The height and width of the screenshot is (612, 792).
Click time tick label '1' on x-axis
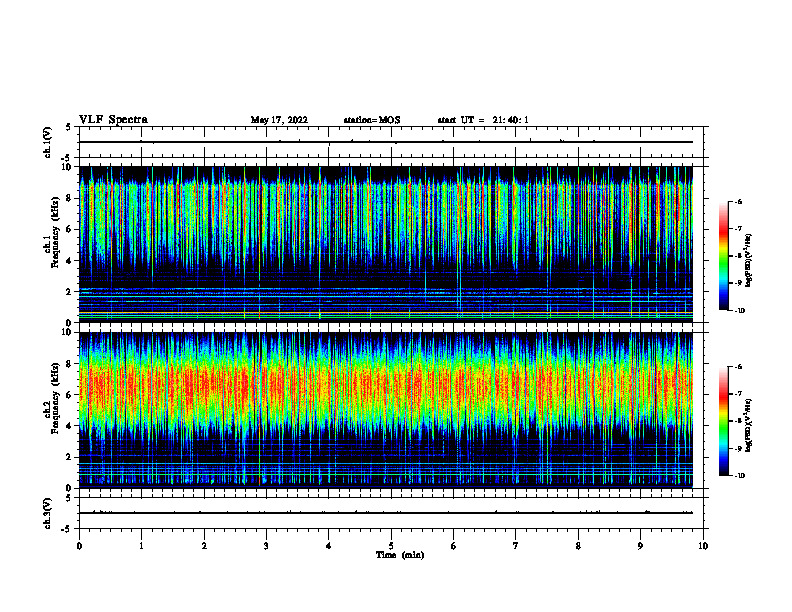141,546
